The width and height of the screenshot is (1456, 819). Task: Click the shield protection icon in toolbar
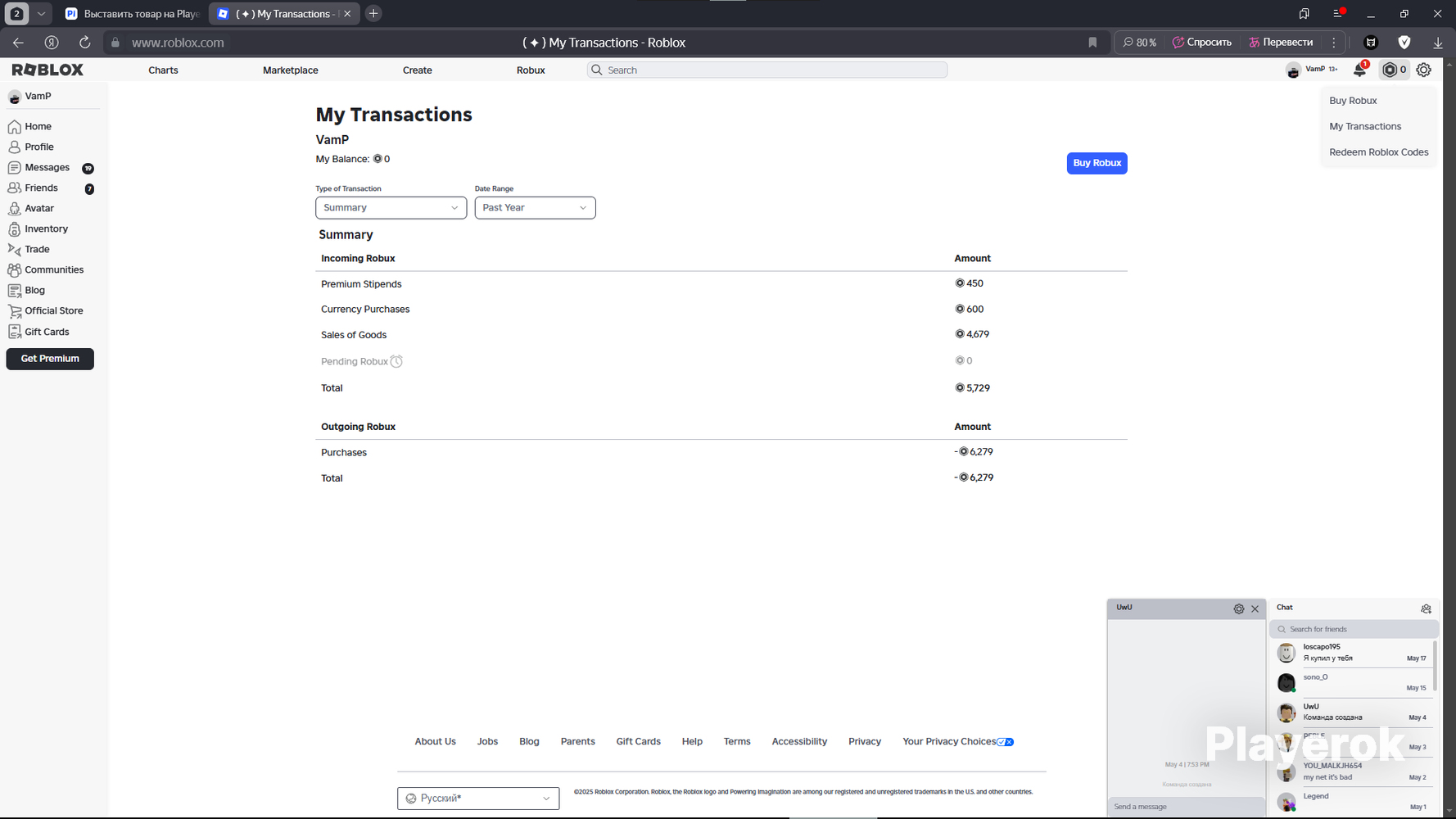tap(1404, 43)
